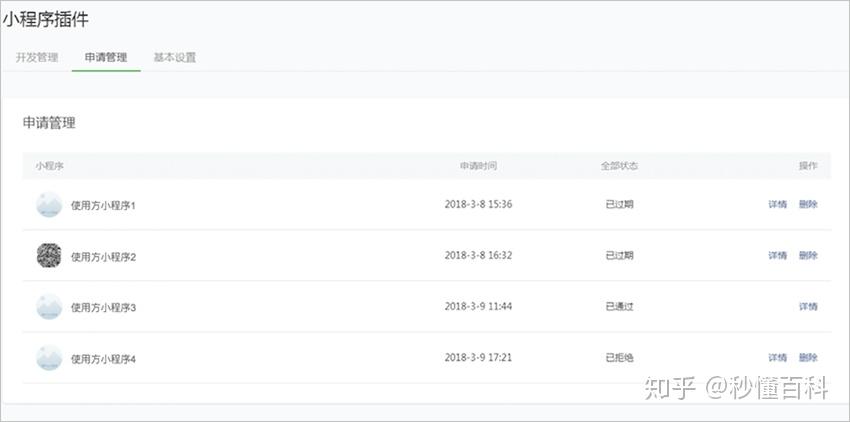850x422 pixels.
Task: Click the avatar icon of 使用方小程序3
Action: [x=49, y=307]
